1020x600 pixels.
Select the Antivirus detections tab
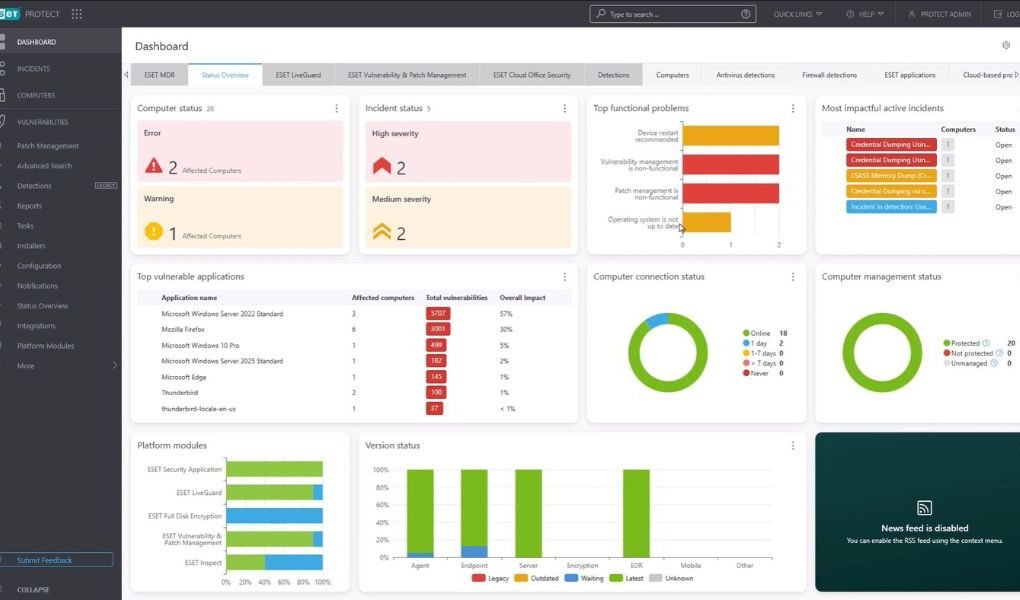pos(745,75)
